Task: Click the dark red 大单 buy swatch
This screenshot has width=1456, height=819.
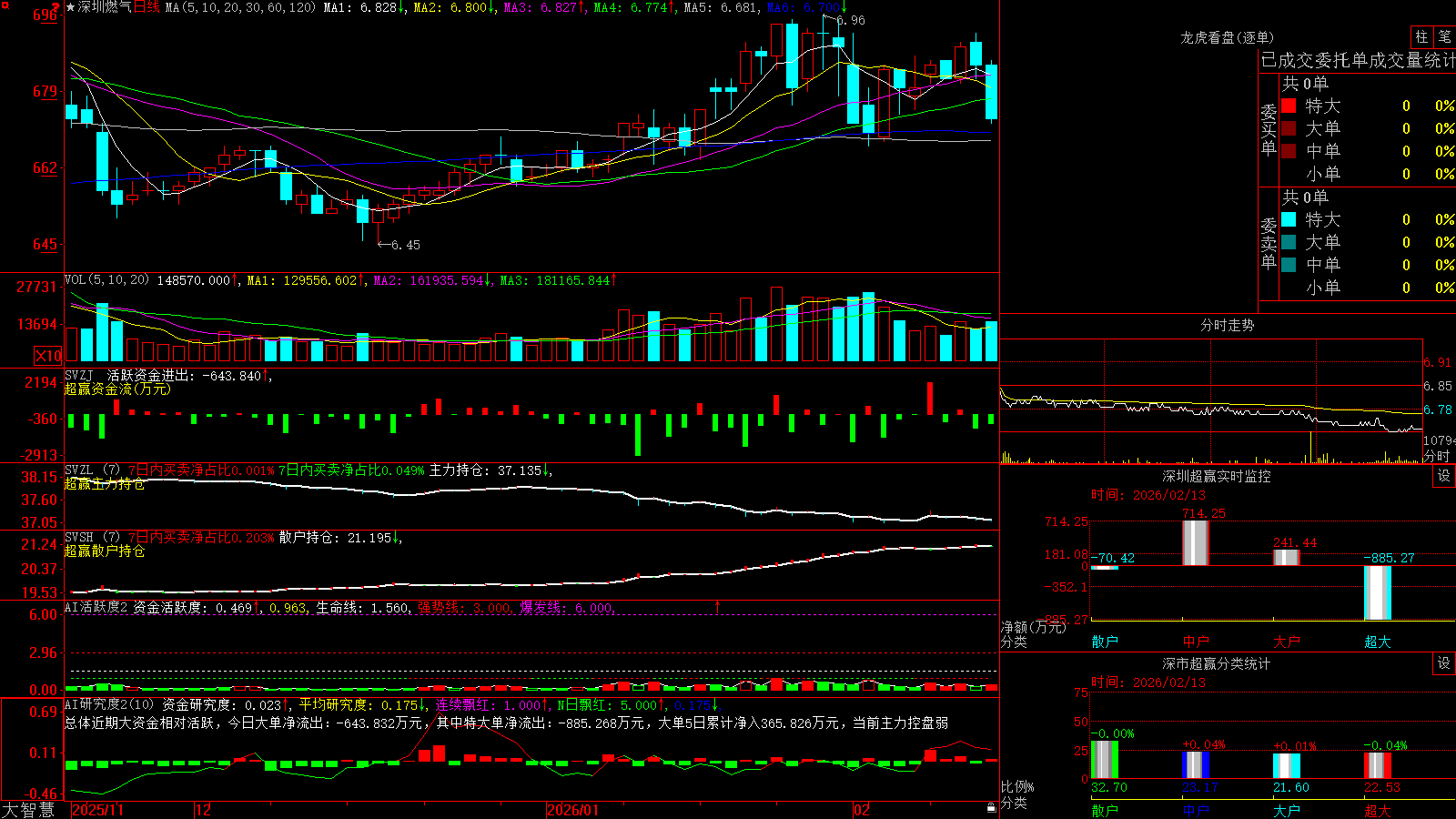Action: pyautogui.click(x=1289, y=128)
